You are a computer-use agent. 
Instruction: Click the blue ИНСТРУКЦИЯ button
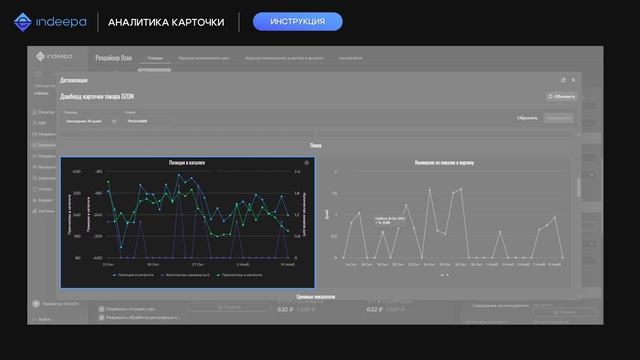(298, 21)
